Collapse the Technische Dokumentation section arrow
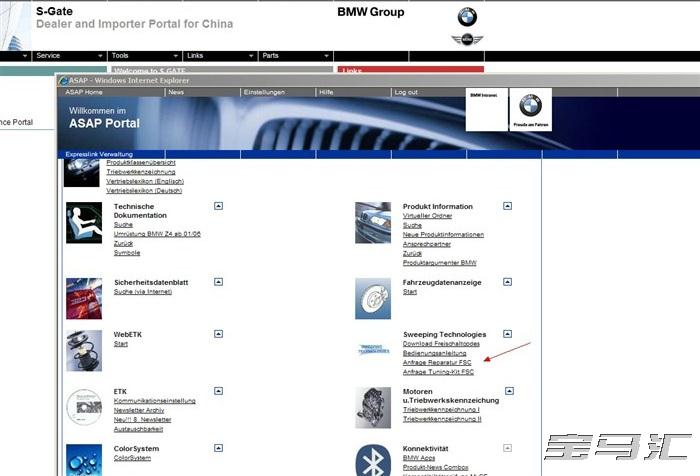The width and height of the screenshot is (700, 476). tap(218, 206)
